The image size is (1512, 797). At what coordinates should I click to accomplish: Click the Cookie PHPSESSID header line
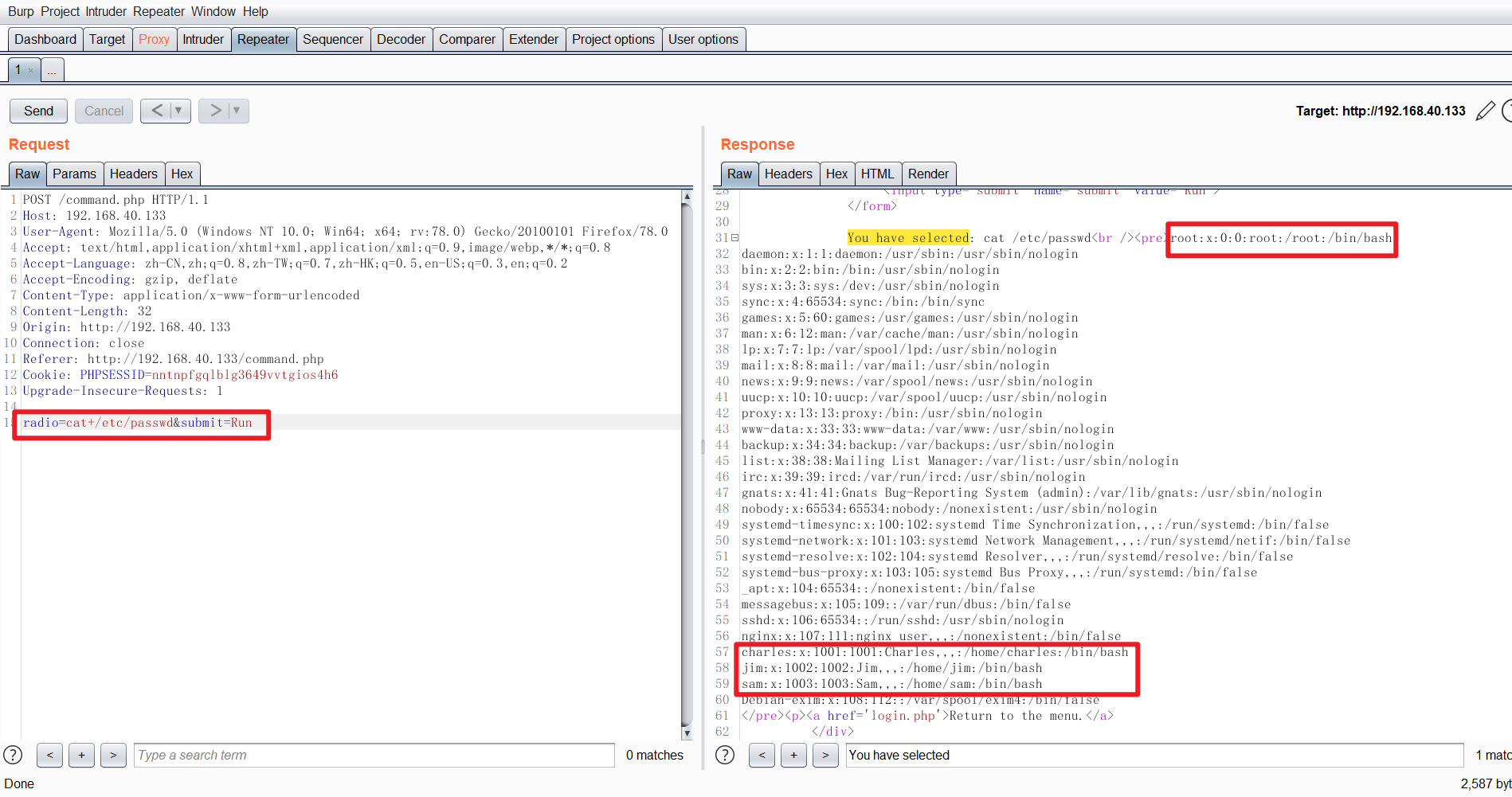point(180,375)
